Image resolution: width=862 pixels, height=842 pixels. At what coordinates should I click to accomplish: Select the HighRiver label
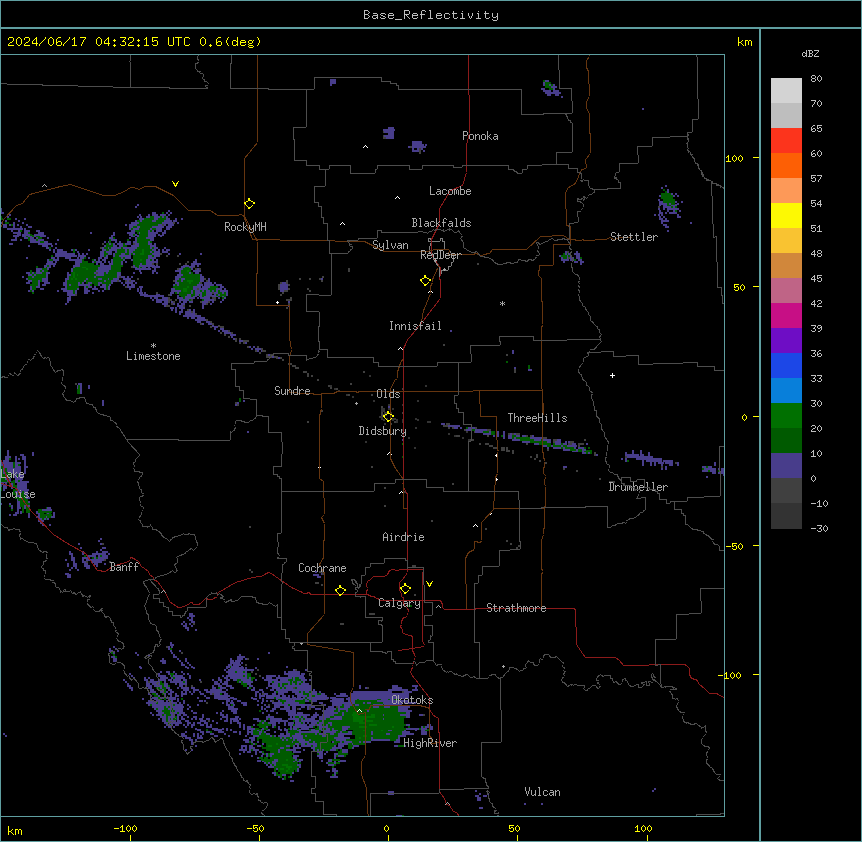[430, 743]
